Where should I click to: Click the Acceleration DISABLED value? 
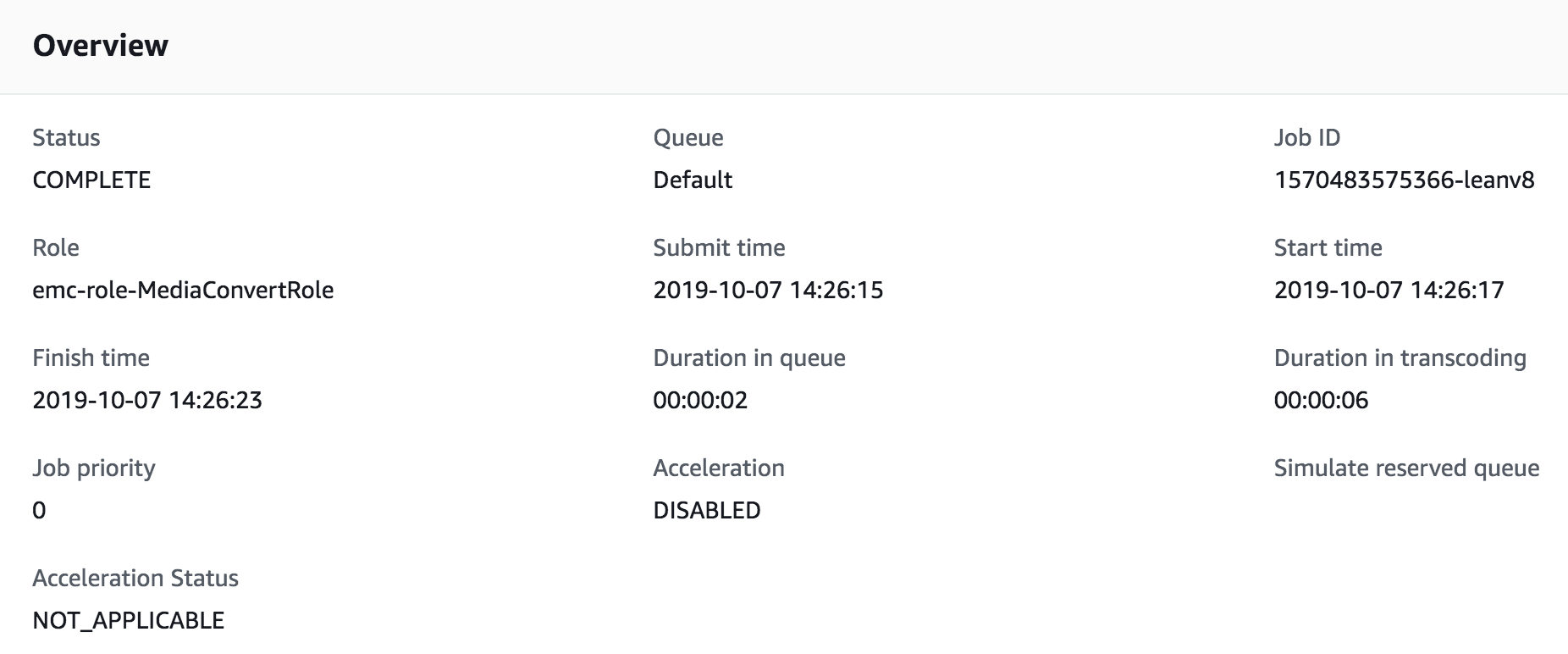coord(707,510)
